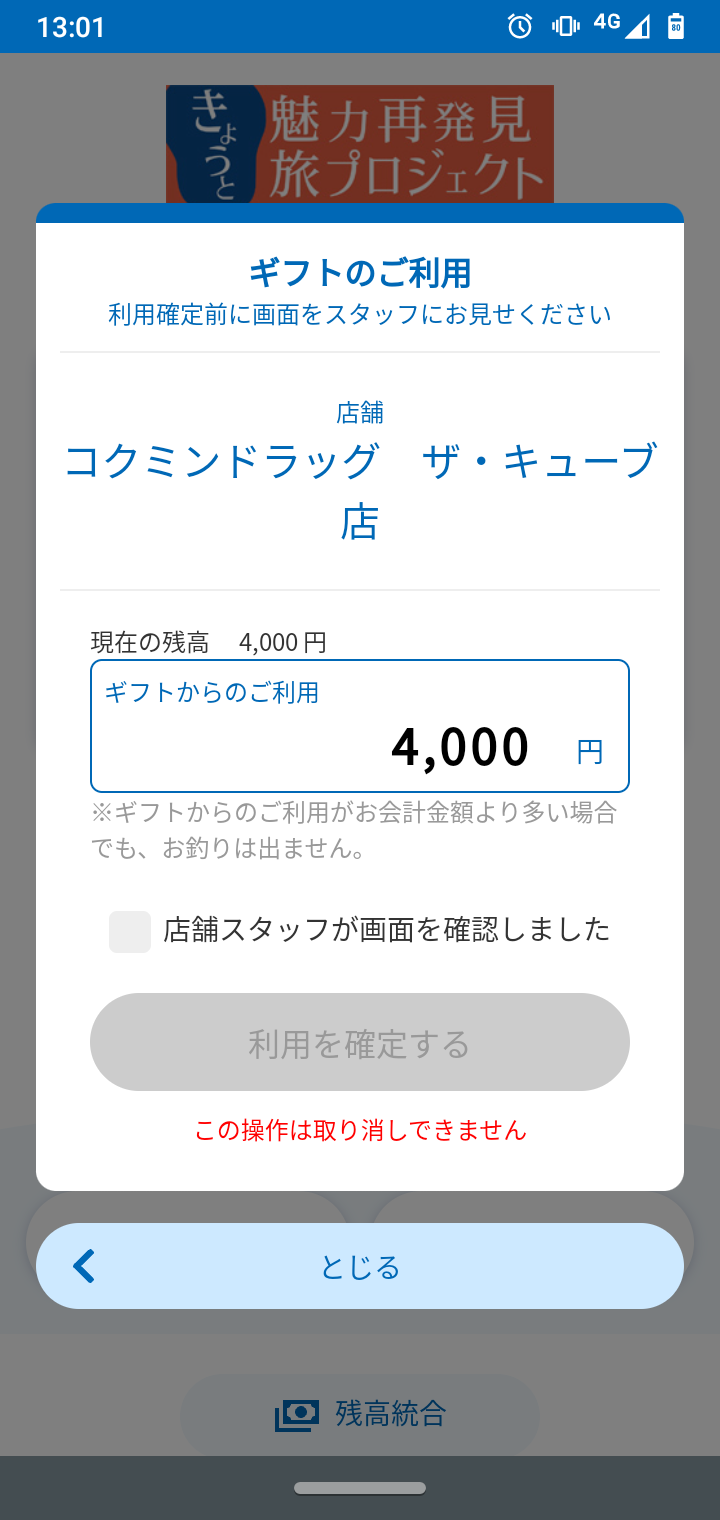Tap the 円 currency unit in amount field

(590, 751)
